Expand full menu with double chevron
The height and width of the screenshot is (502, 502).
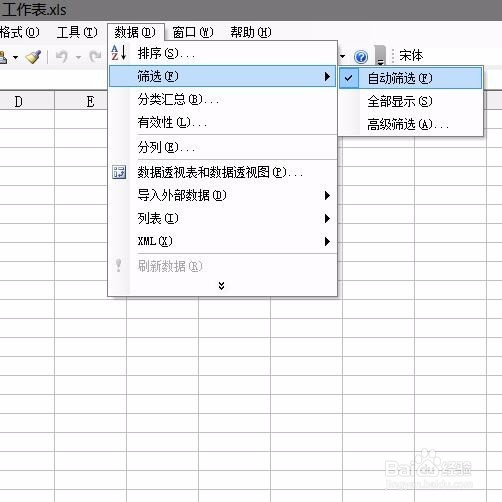221,286
